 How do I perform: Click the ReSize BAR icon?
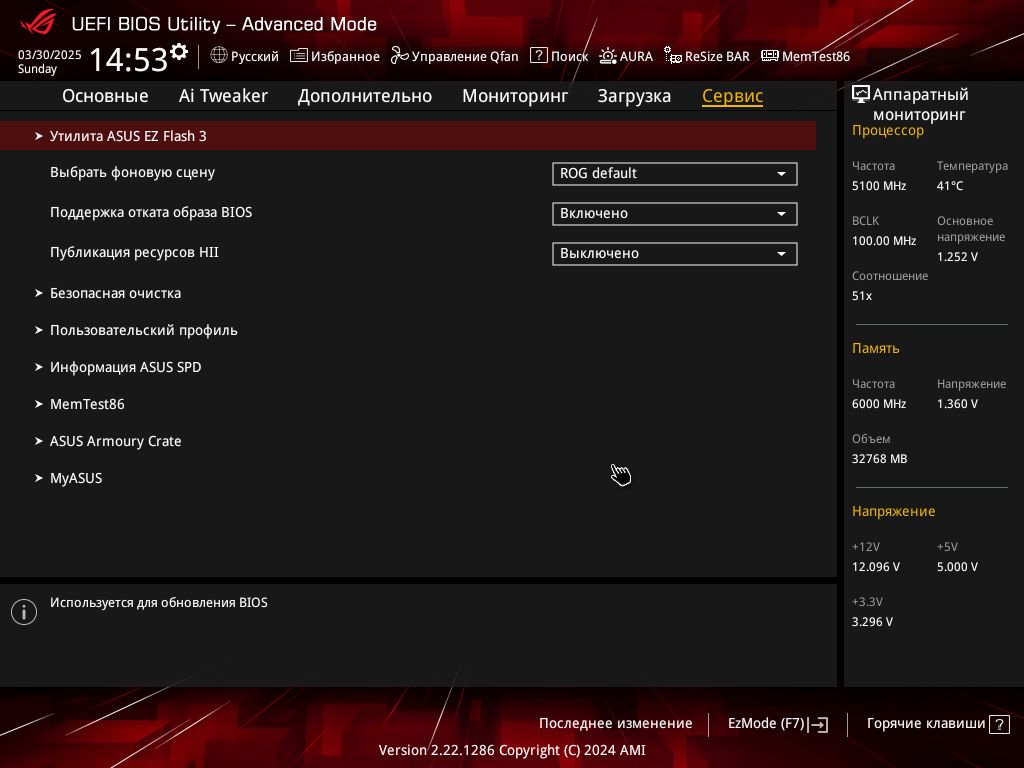click(673, 56)
